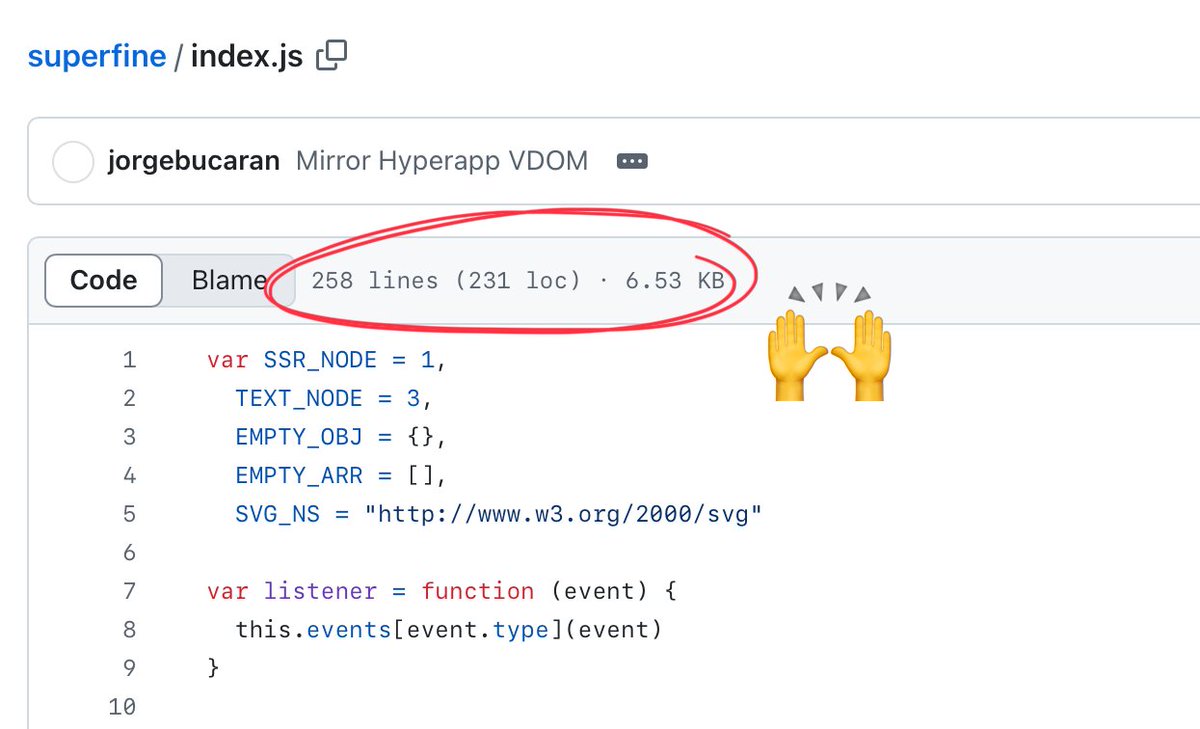The height and width of the screenshot is (729, 1200).
Task: Expand commit details with the ellipsis button
Action: 632,161
